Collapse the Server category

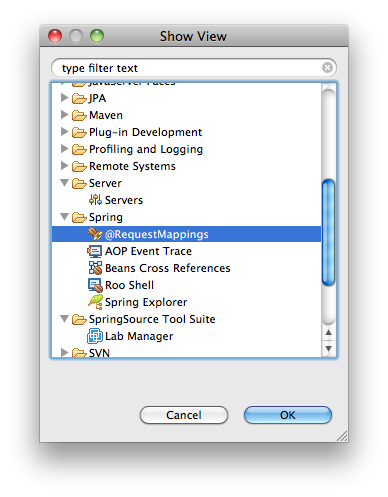point(65,183)
